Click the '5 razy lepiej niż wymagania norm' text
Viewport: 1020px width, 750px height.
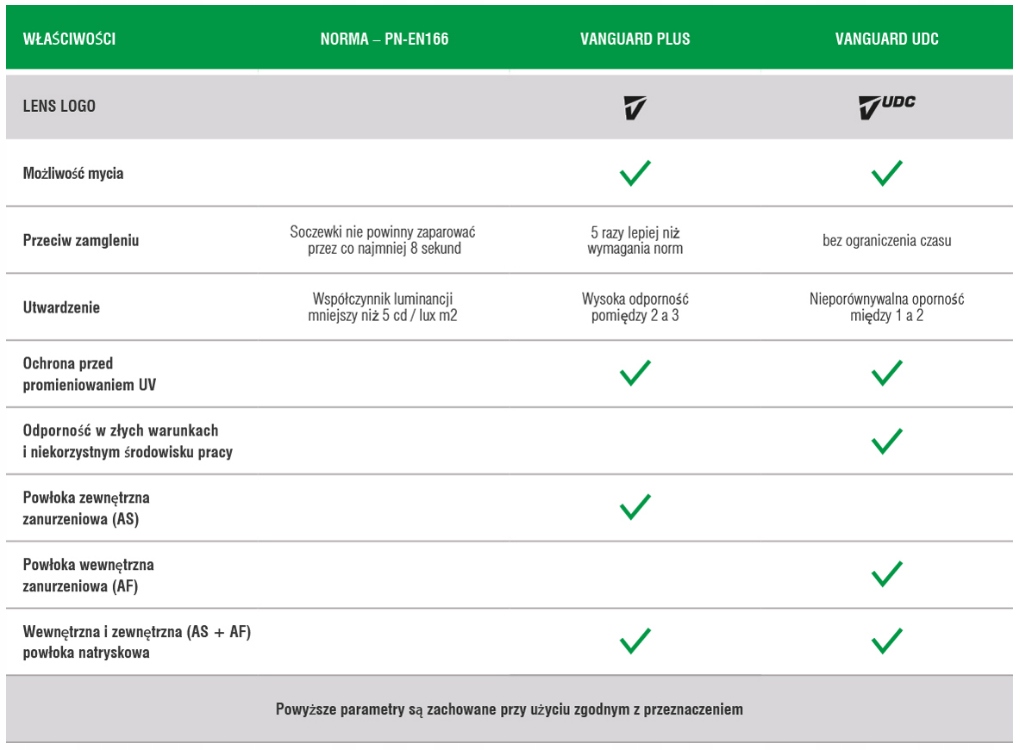(635, 241)
